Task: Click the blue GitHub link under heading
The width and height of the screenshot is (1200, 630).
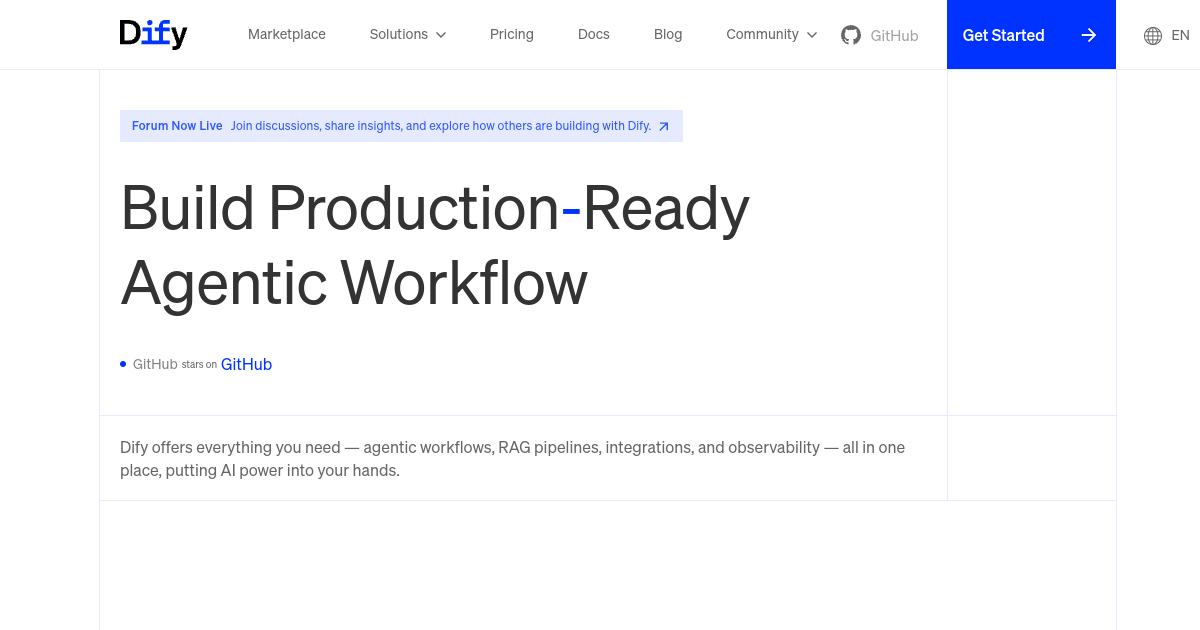Action: 246,364
